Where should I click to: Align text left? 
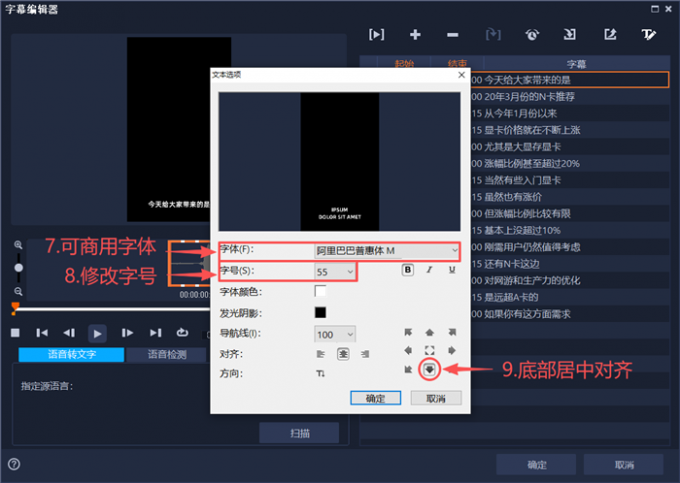coord(320,354)
